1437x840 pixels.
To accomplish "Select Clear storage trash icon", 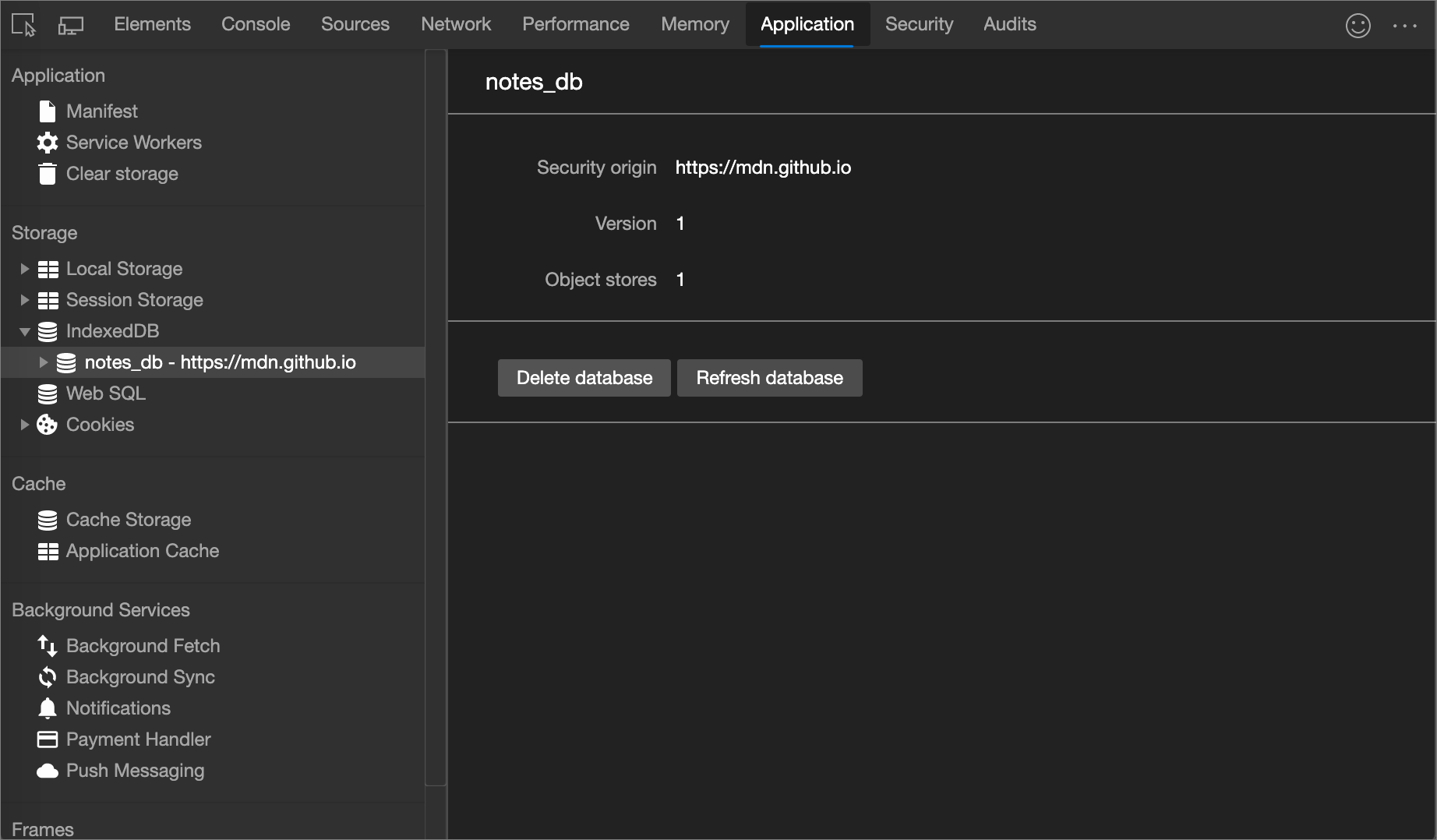I will click(48, 173).
